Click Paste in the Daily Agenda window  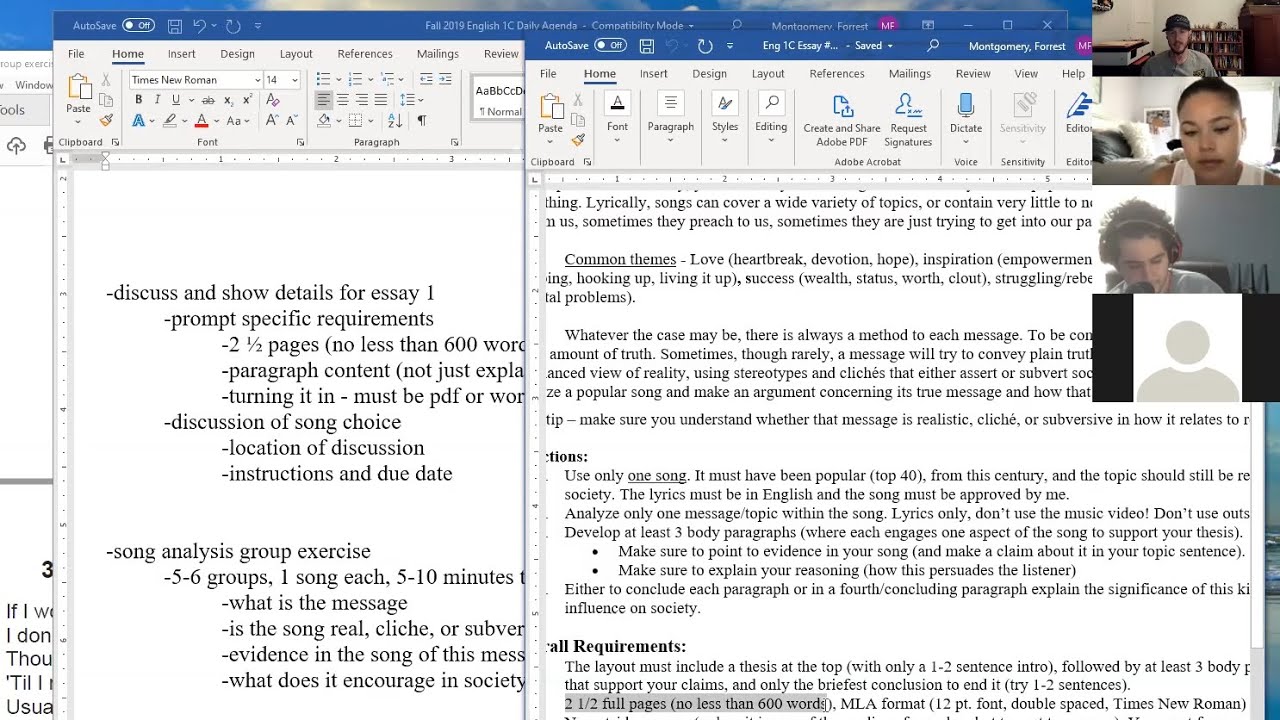point(78,97)
